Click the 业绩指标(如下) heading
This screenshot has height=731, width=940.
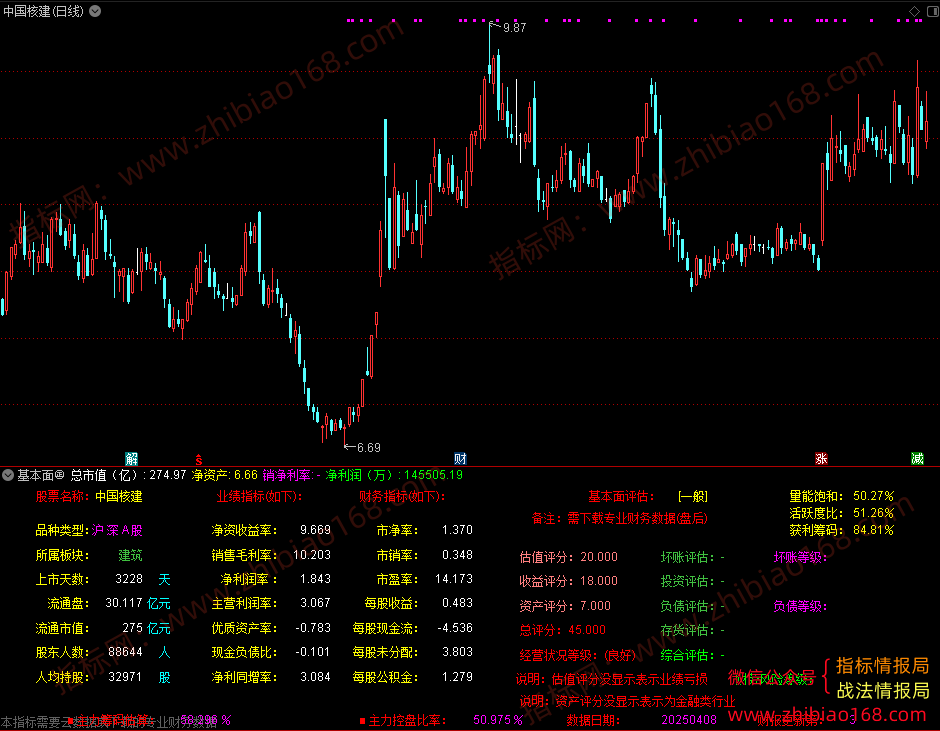(259, 497)
